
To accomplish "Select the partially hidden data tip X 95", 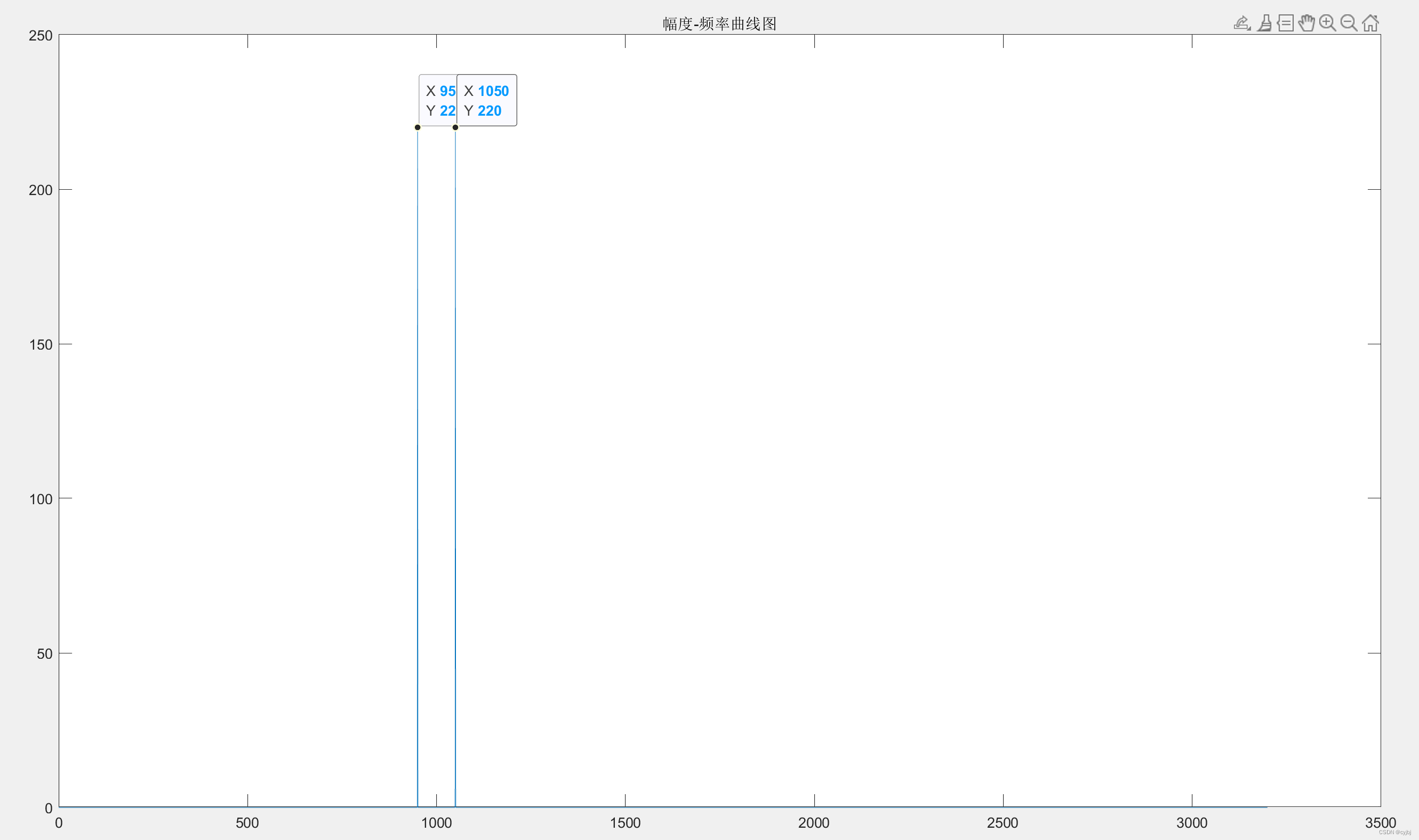I will [x=438, y=100].
